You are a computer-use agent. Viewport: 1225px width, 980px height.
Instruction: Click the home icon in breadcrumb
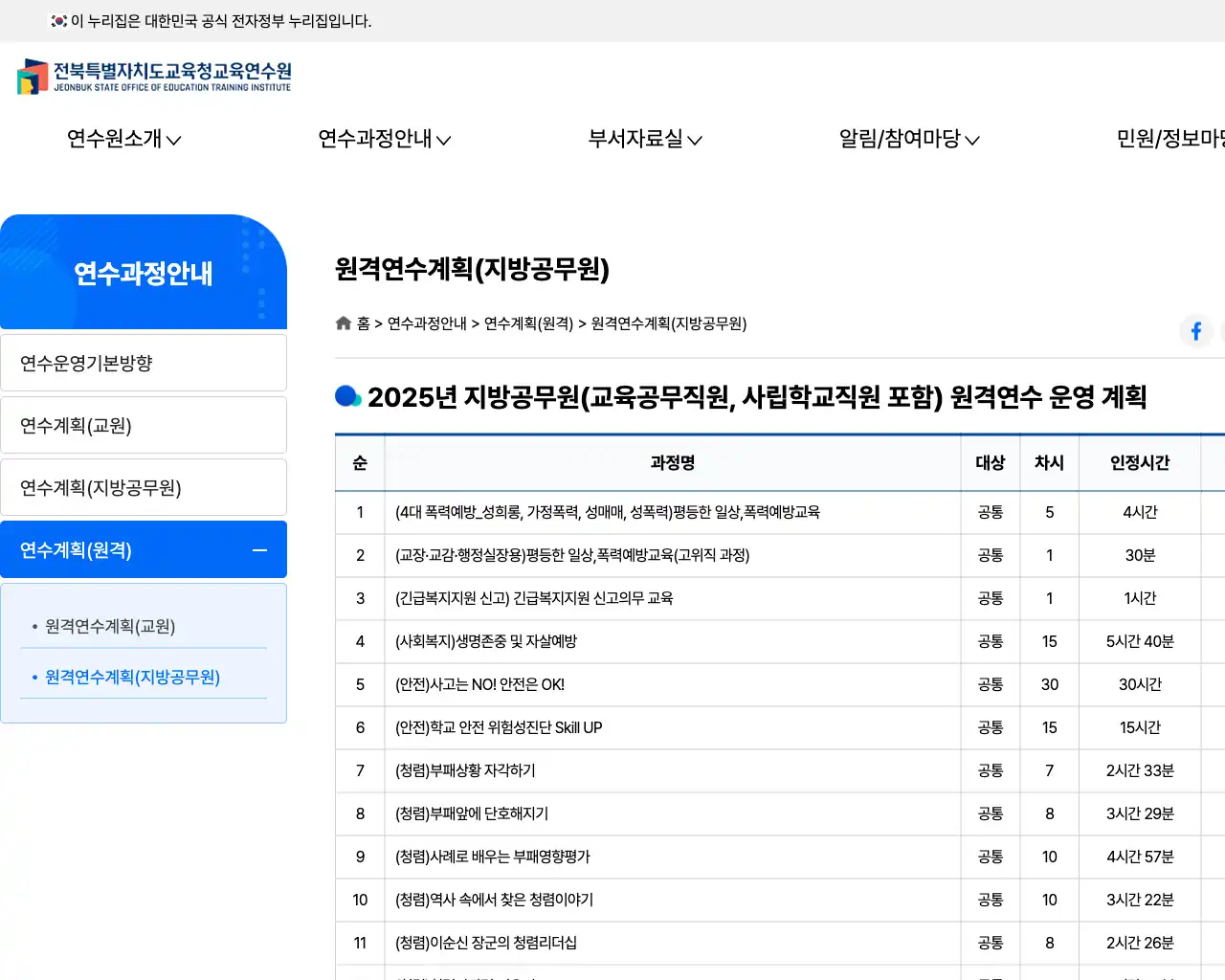(344, 323)
